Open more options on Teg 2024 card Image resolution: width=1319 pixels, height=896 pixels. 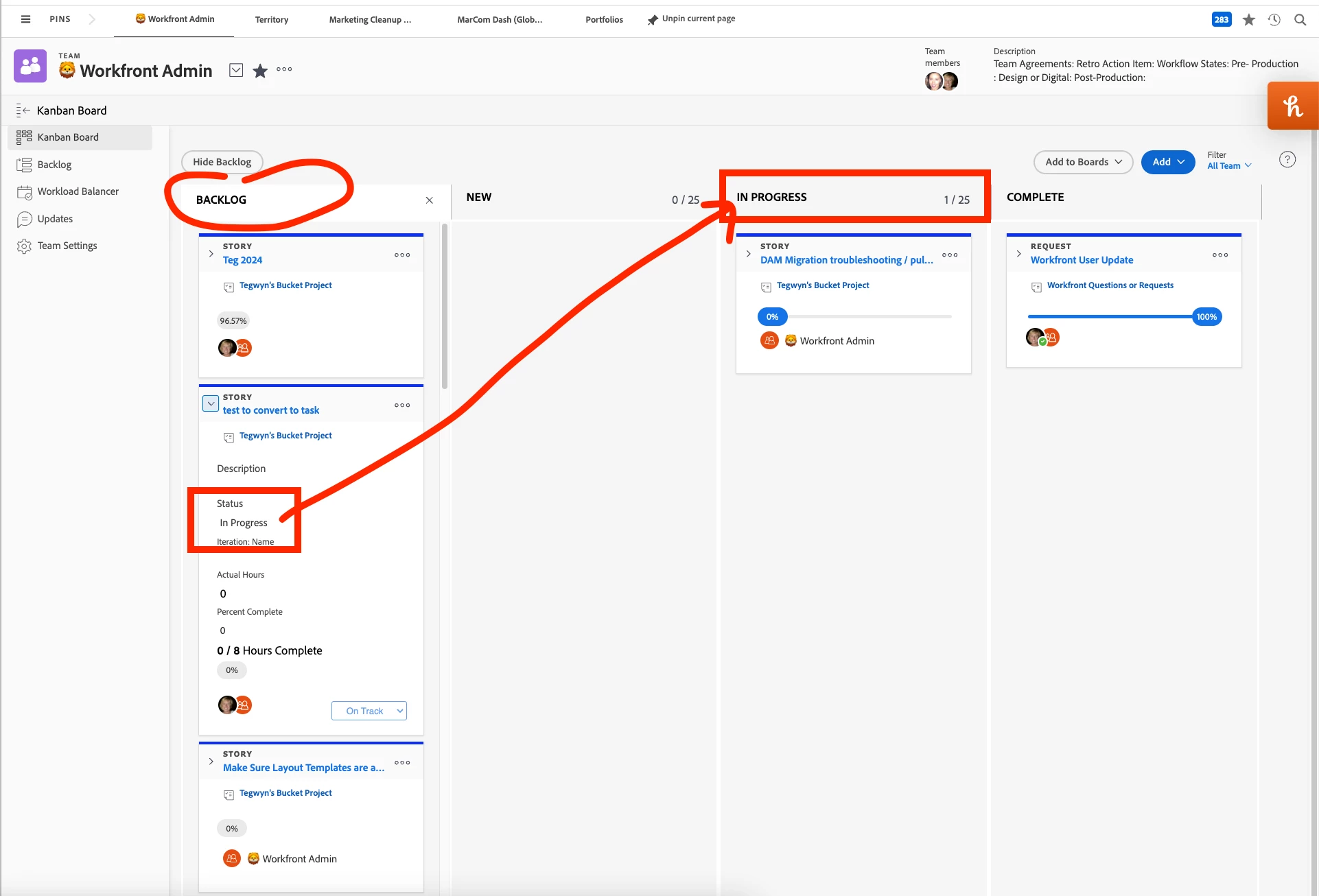[x=402, y=255]
